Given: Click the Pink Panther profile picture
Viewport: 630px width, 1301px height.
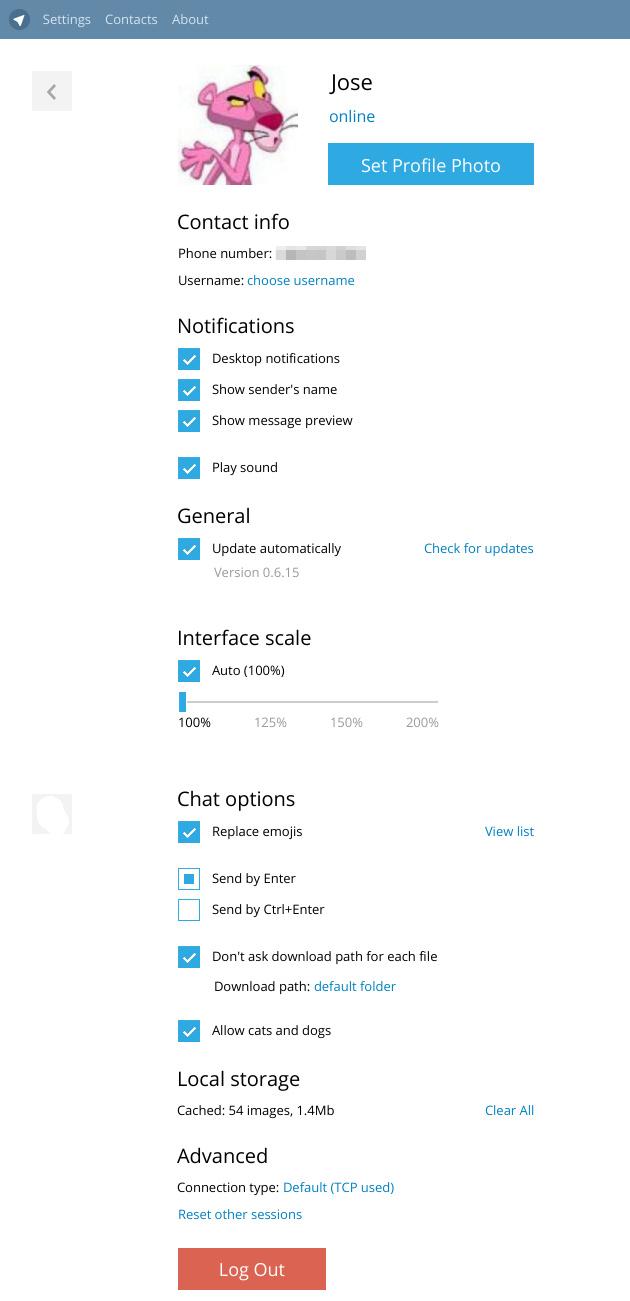Looking at the screenshot, I should point(238,125).
